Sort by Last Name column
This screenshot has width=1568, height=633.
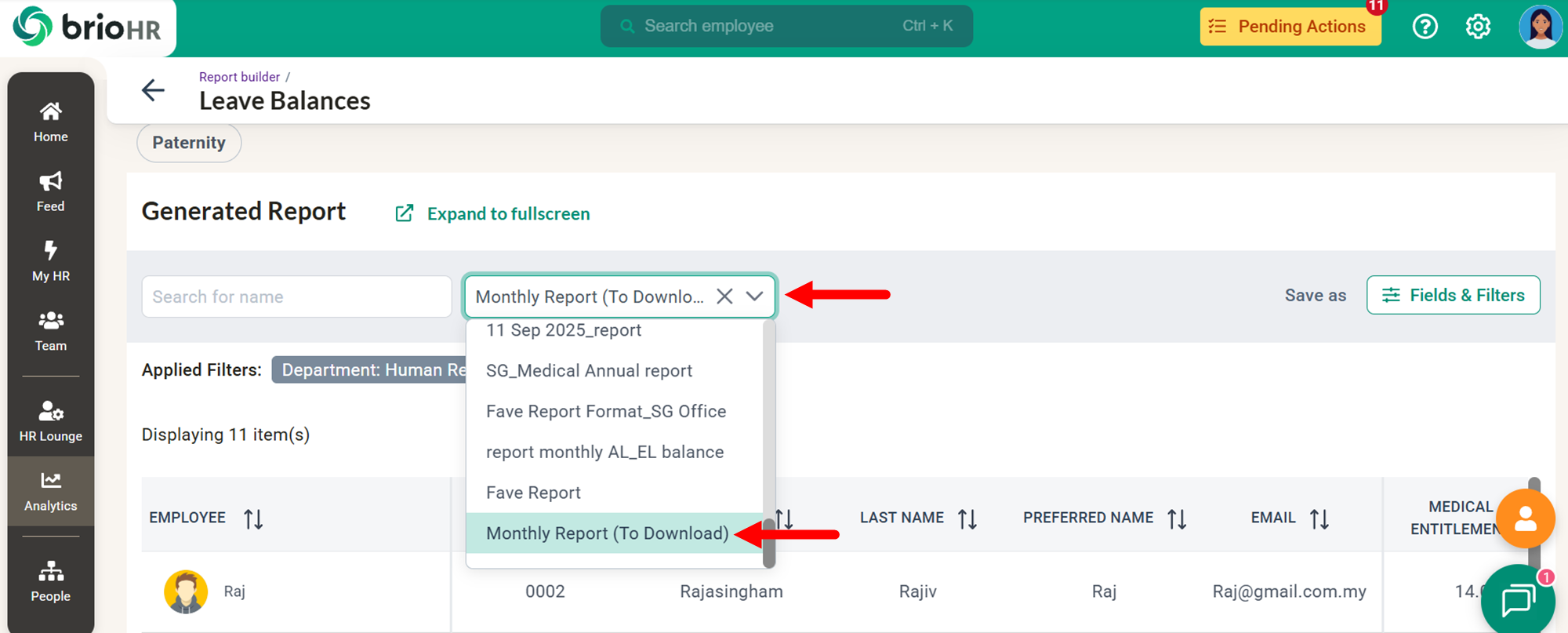pos(967,518)
